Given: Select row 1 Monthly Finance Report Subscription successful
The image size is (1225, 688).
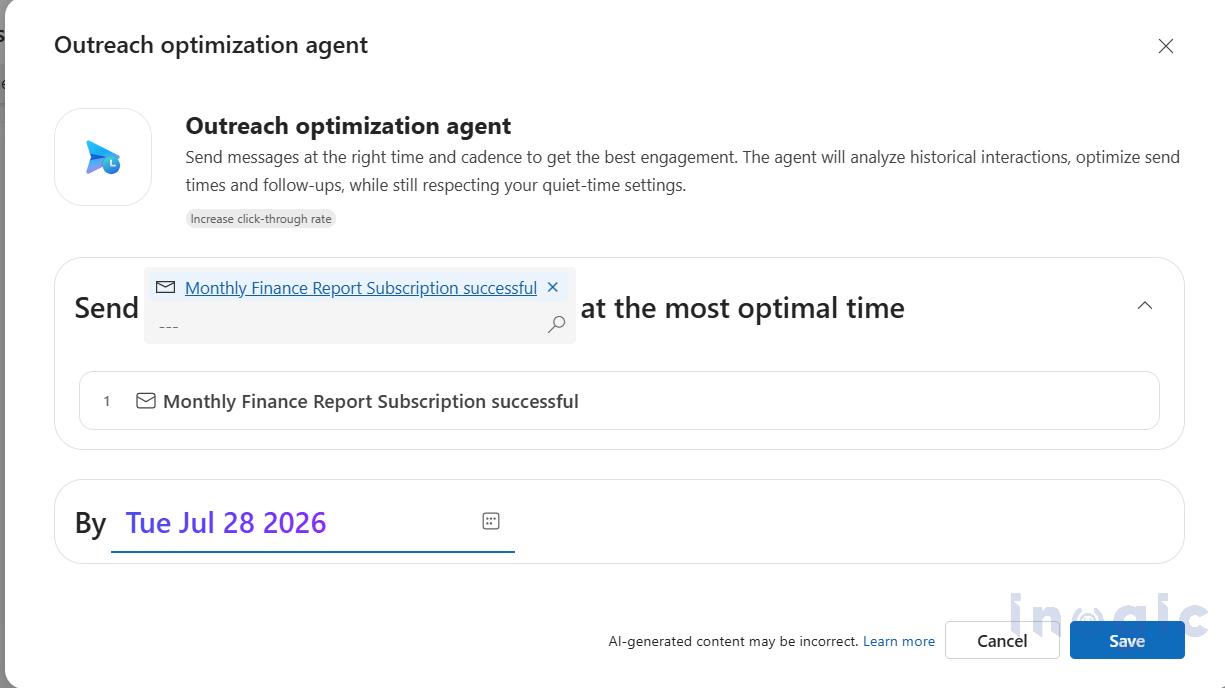Looking at the screenshot, I should click(x=619, y=401).
